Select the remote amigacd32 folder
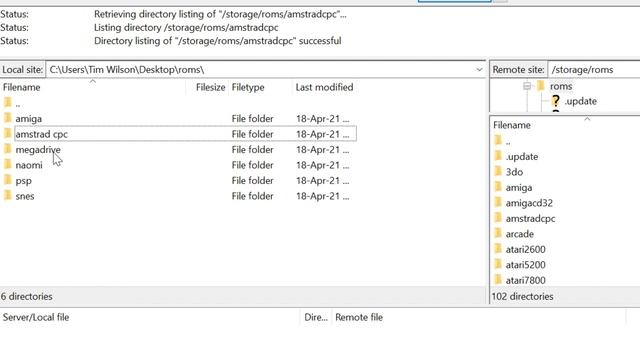The height and width of the screenshot is (360, 640). 529,203
